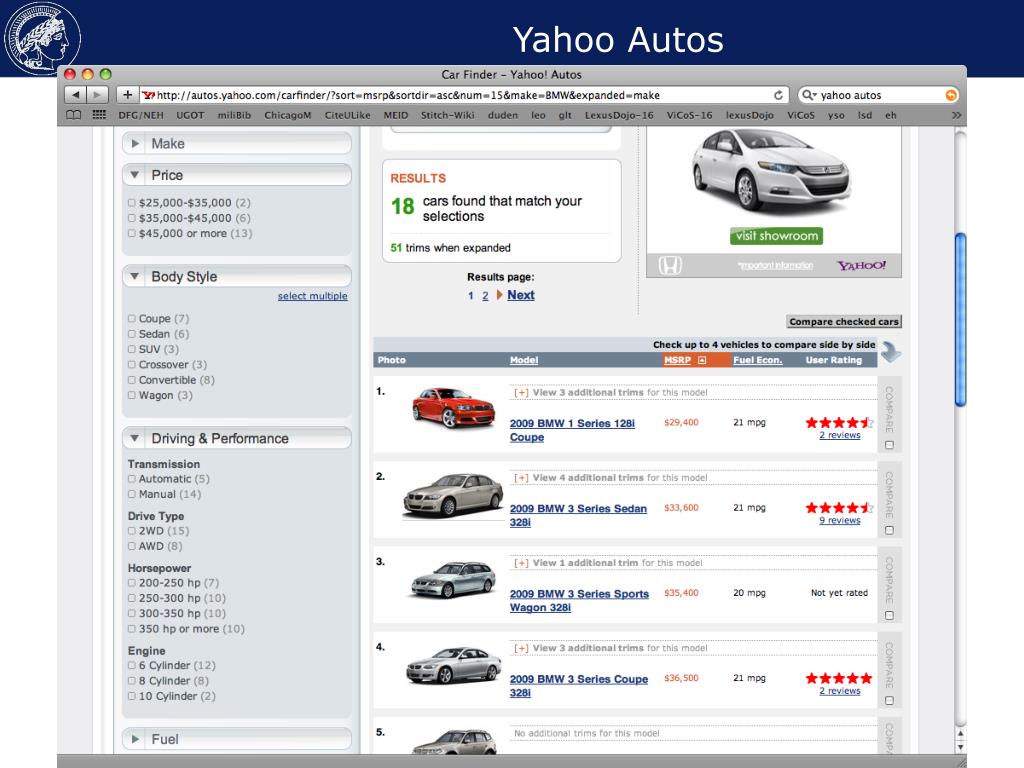Open the Top Sites grid icon
The height and width of the screenshot is (768, 1024).
coord(99,115)
